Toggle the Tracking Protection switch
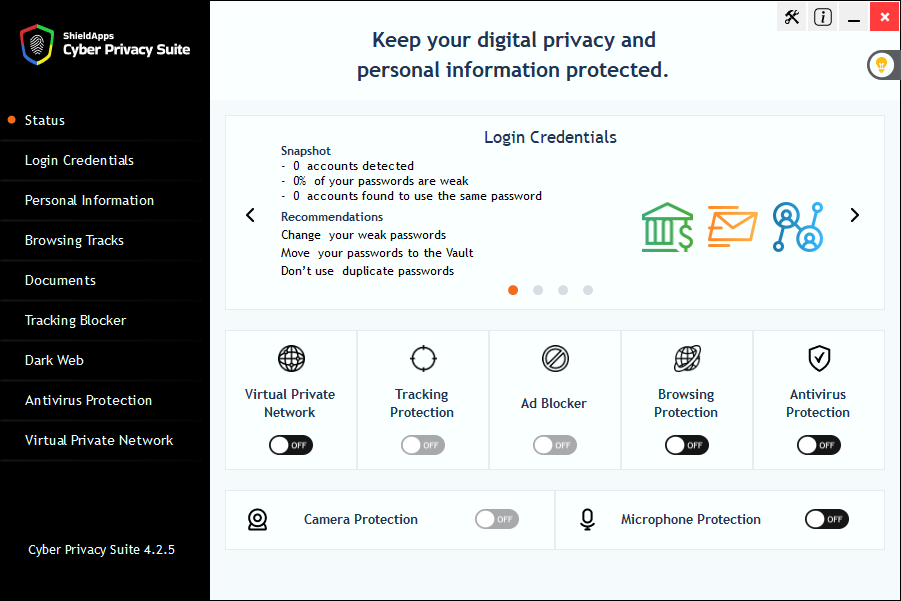This screenshot has height=601, width=901. (x=423, y=445)
